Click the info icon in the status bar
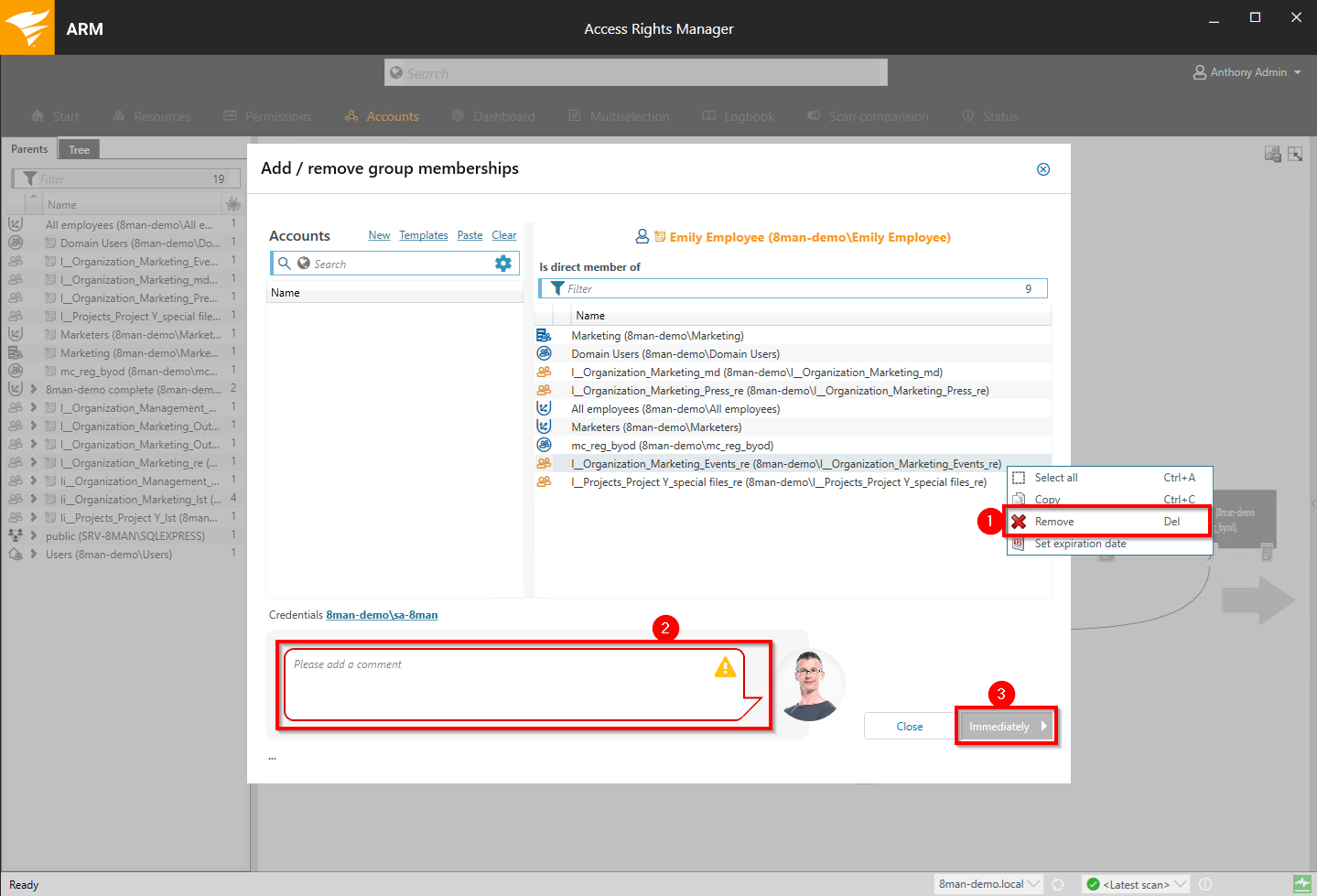This screenshot has width=1317, height=896. [x=1205, y=884]
